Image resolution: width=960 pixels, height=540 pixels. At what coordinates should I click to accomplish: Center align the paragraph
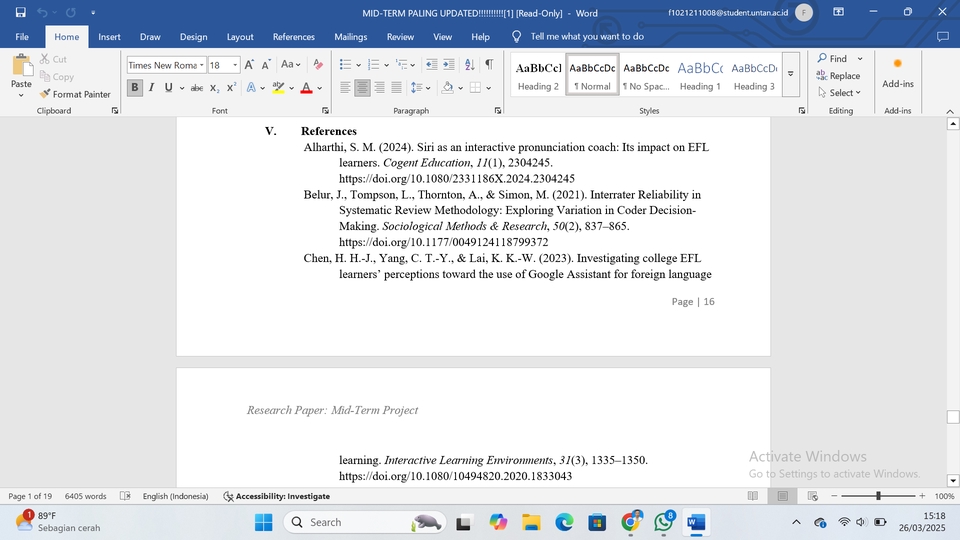point(362,88)
